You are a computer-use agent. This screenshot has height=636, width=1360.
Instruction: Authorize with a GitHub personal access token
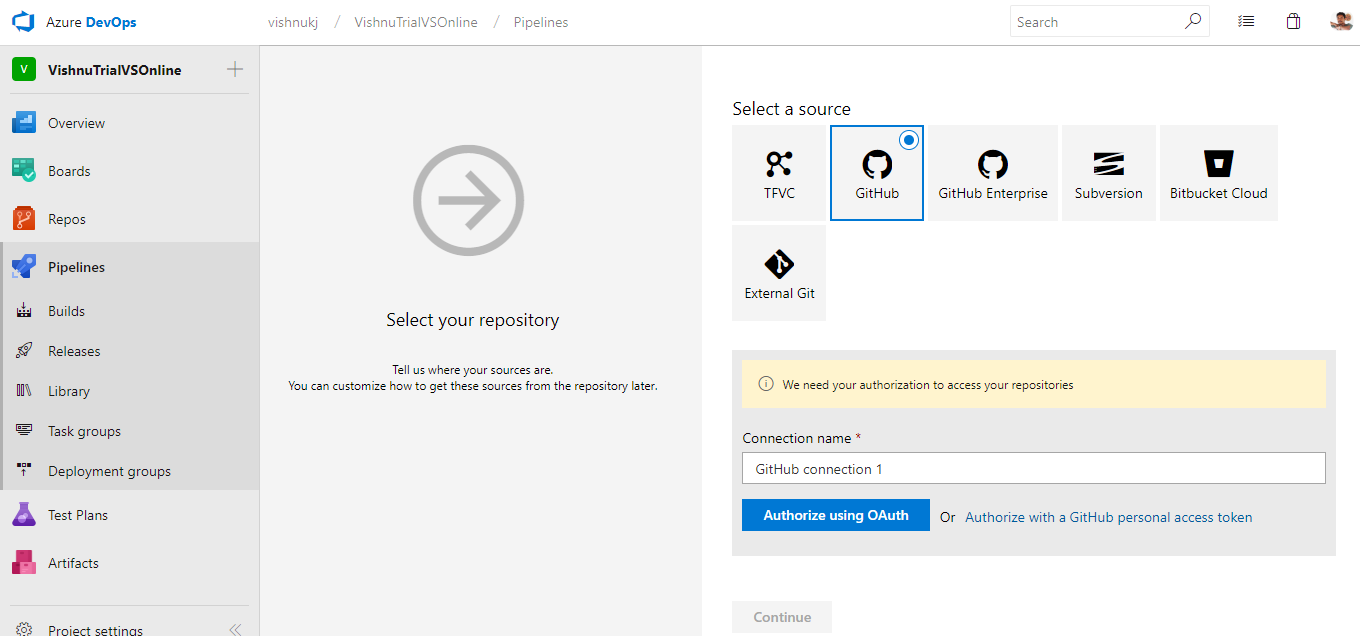click(x=1108, y=517)
